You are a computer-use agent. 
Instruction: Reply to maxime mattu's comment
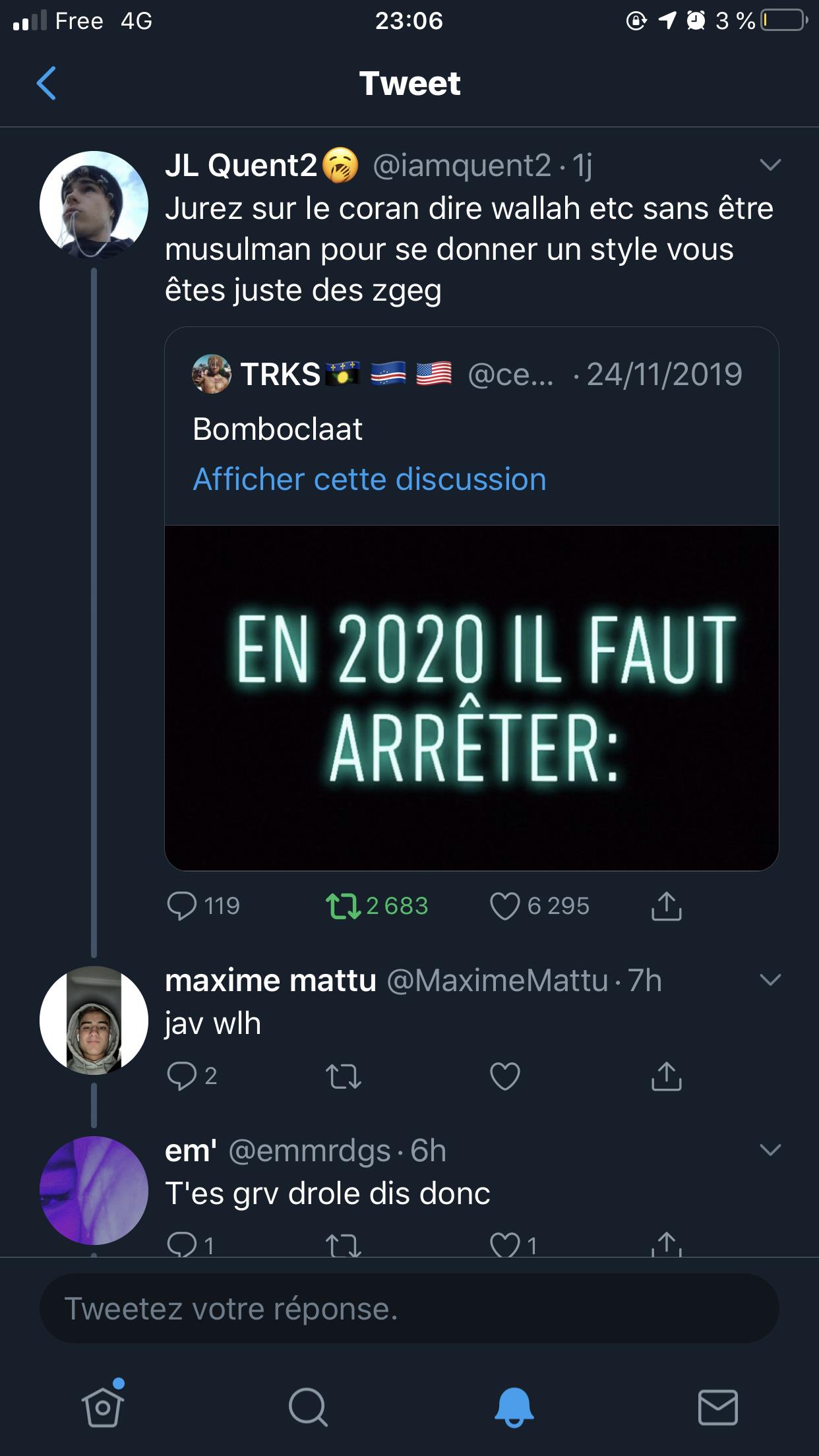pos(182,1076)
